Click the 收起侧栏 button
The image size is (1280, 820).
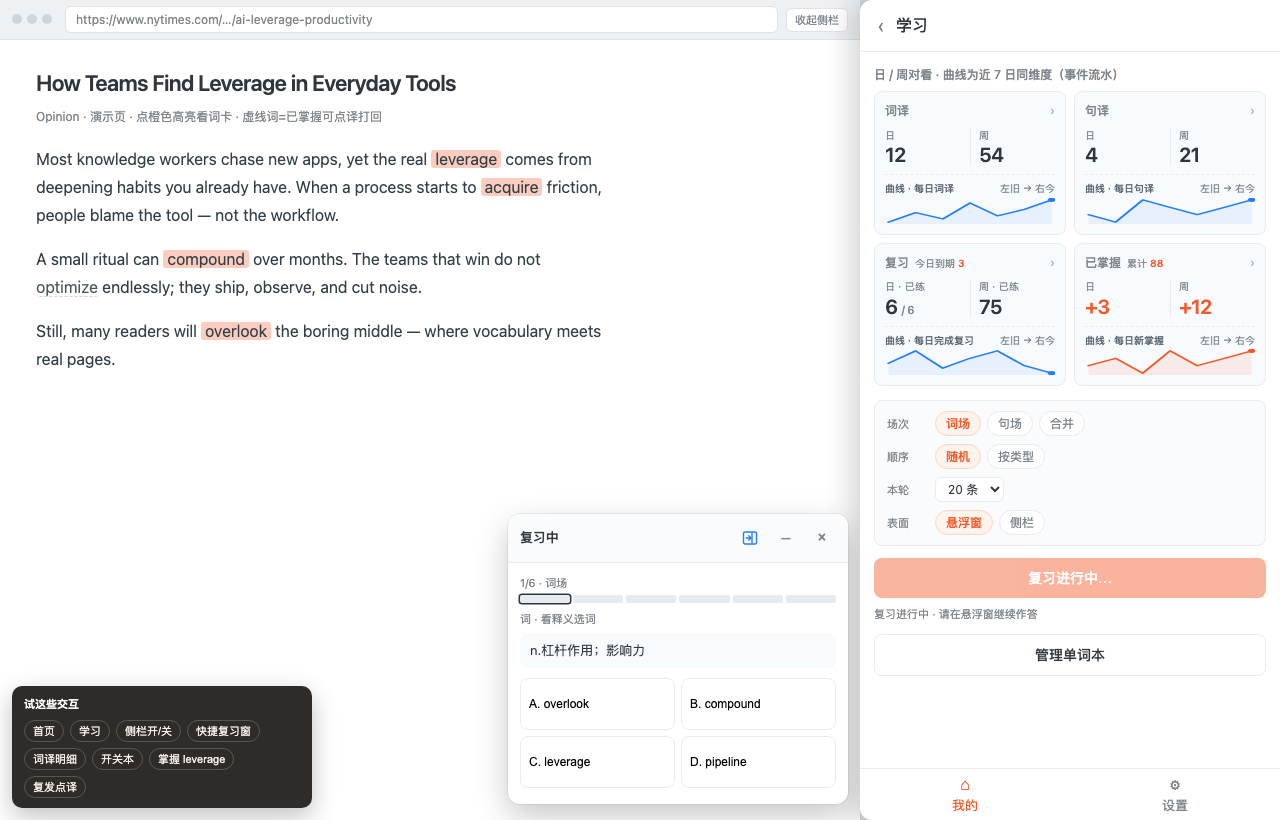(x=817, y=20)
